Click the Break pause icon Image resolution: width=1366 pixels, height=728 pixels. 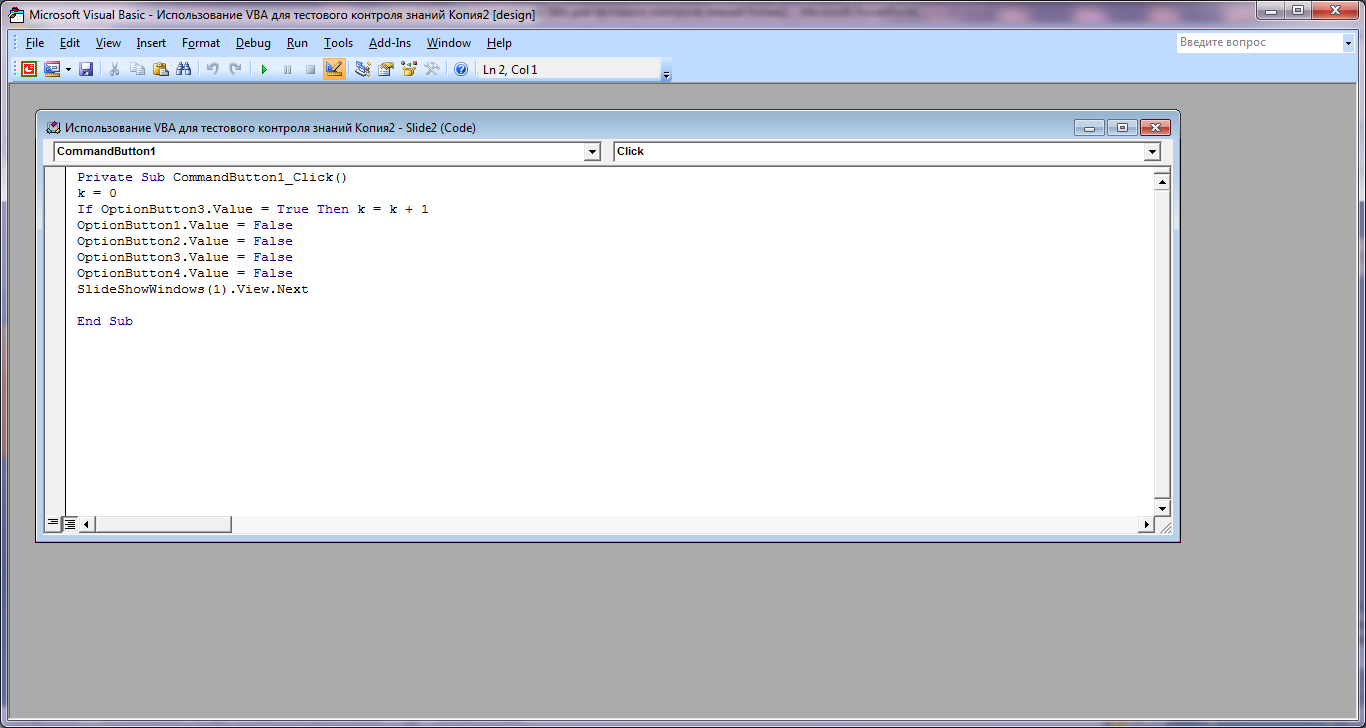[x=287, y=69]
